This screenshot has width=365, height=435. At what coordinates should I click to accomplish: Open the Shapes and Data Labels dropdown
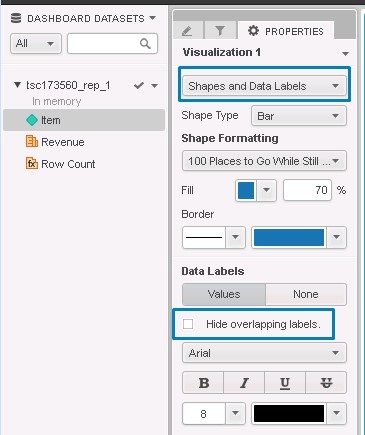coord(264,86)
